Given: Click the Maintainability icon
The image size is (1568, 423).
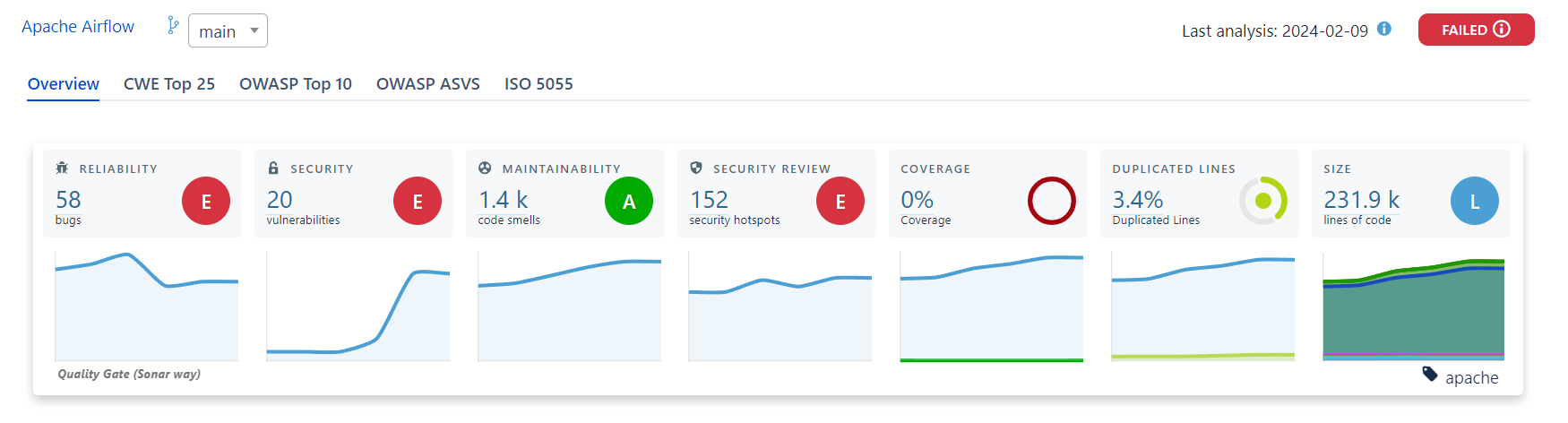Looking at the screenshot, I should (485, 168).
